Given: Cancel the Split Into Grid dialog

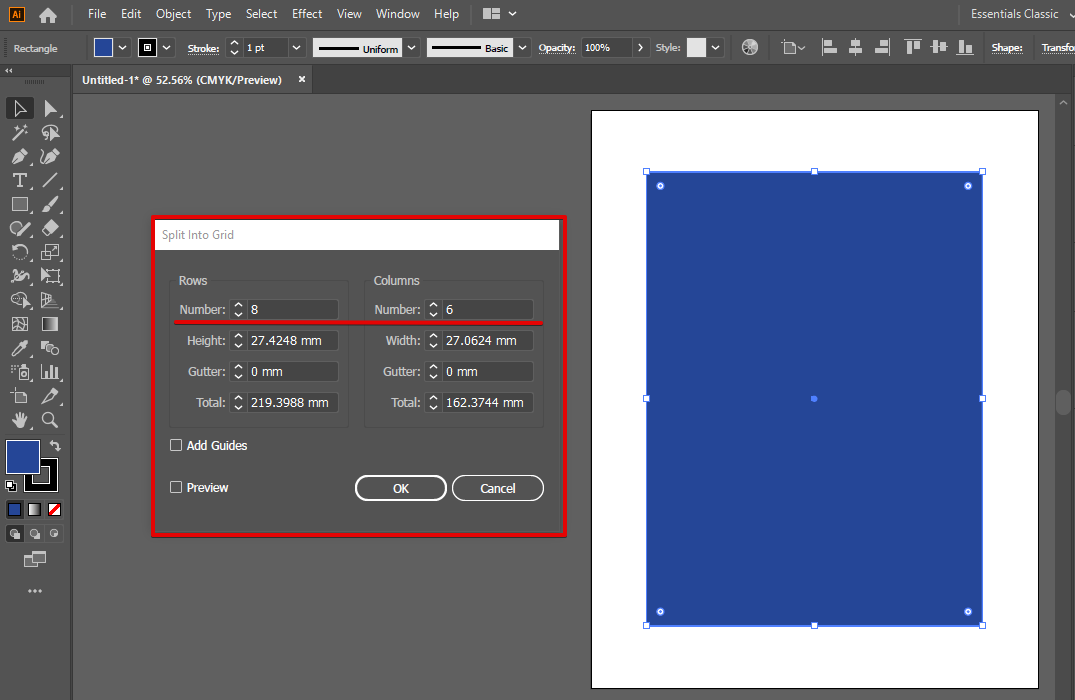Looking at the screenshot, I should point(497,488).
